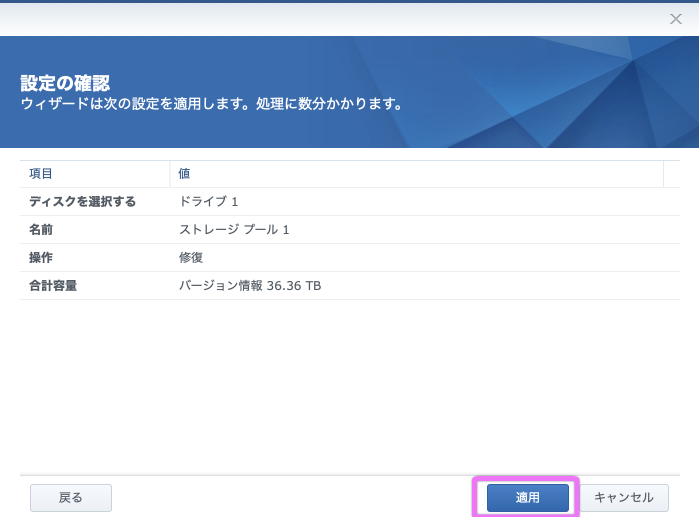The width and height of the screenshot is (699, 517).
Task: Click the バージョン情報 36.36 TB value
Action: (250, 286)
